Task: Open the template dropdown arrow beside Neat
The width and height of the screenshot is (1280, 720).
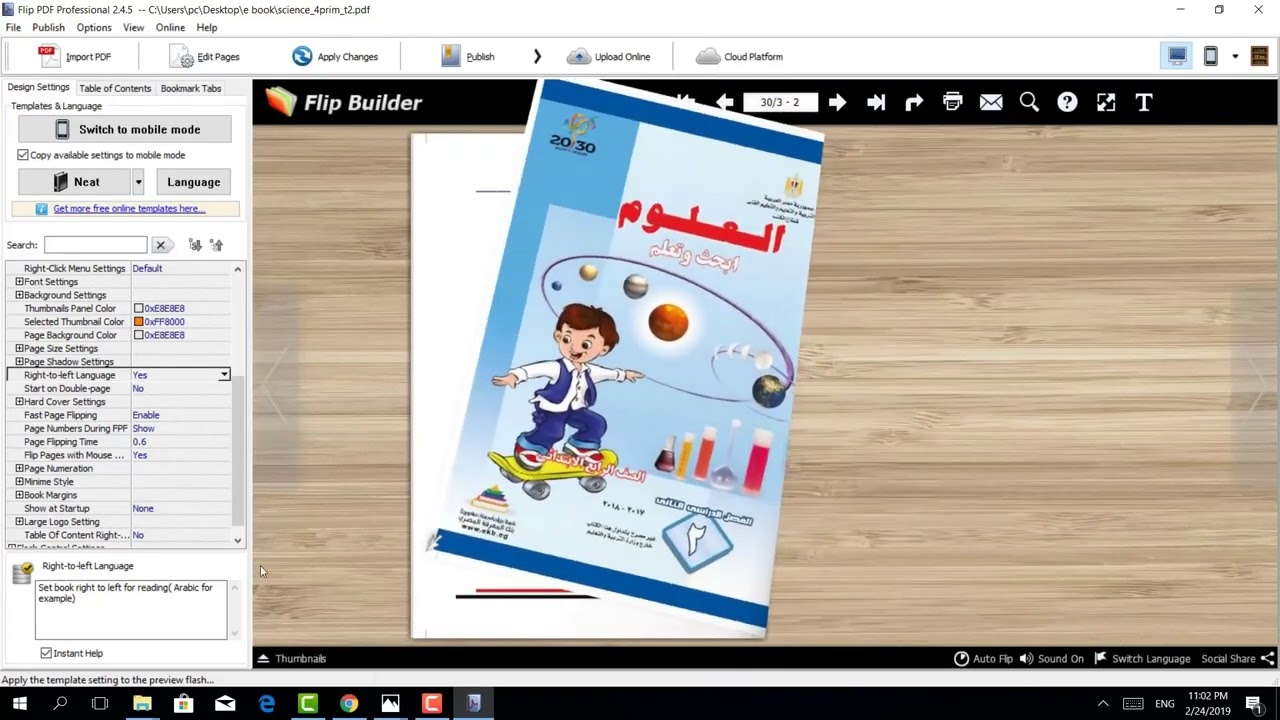Action: [138, 182]
